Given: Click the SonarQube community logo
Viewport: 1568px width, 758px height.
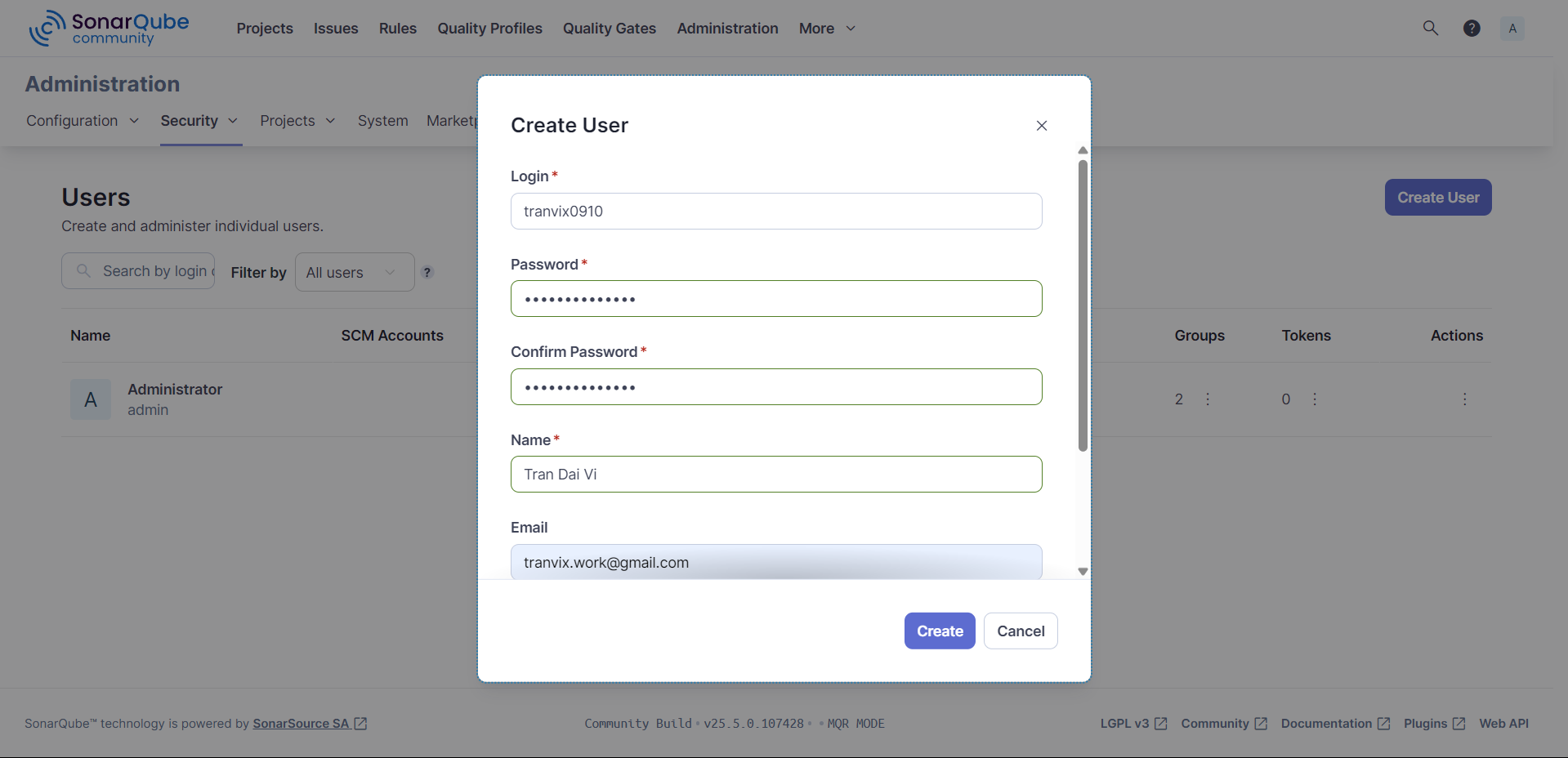Looking at the screenshot, I should [107, 27].
